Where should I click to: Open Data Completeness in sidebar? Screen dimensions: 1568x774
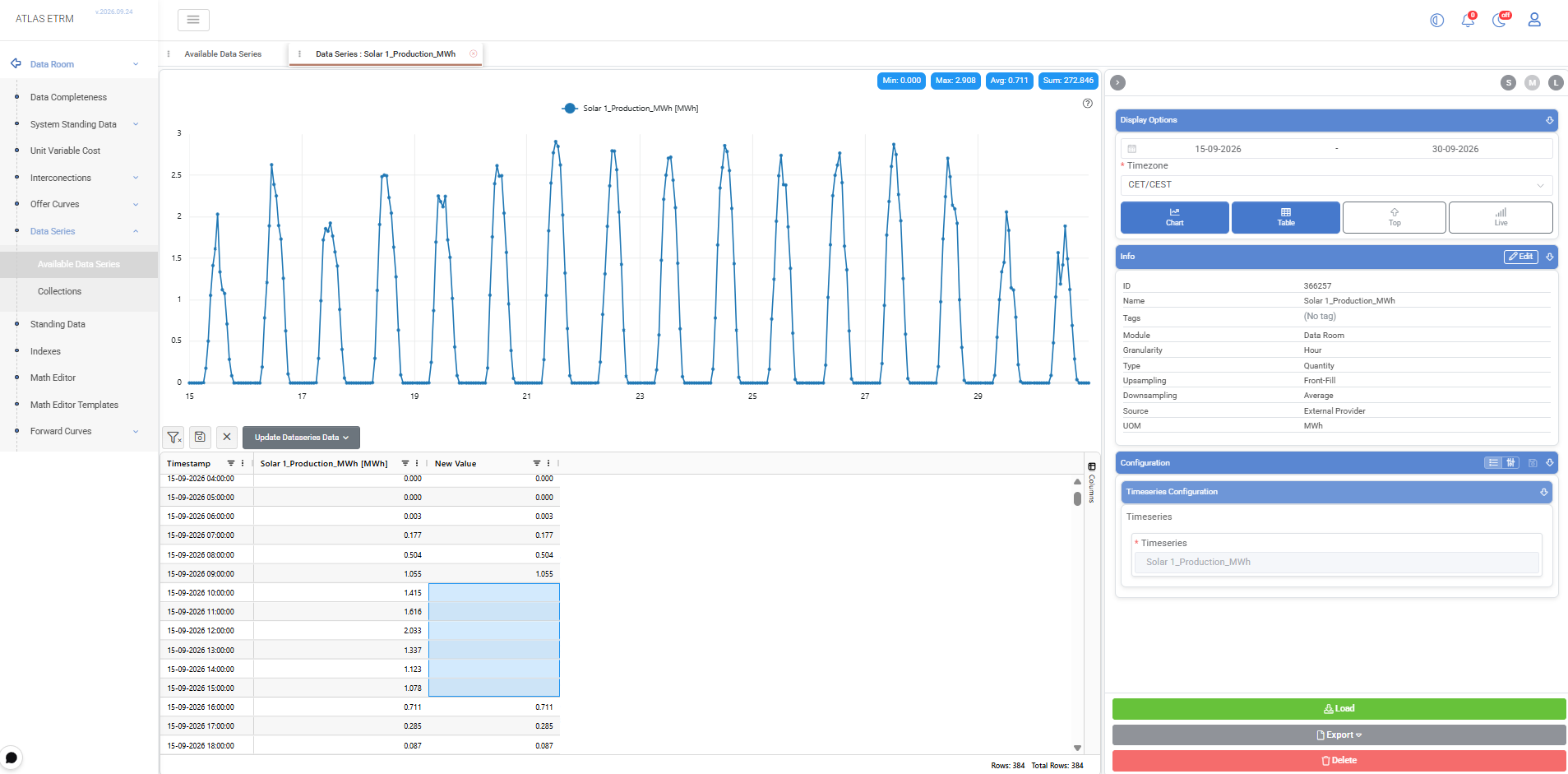68,97
